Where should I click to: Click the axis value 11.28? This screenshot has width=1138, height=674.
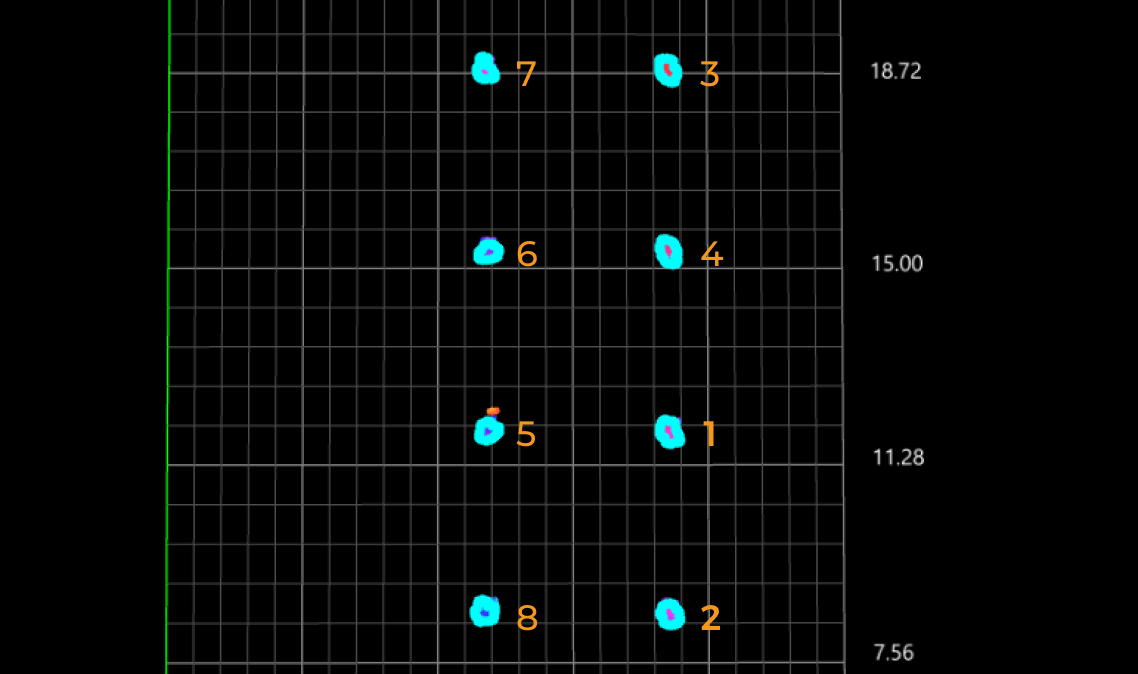pos(897,457)
